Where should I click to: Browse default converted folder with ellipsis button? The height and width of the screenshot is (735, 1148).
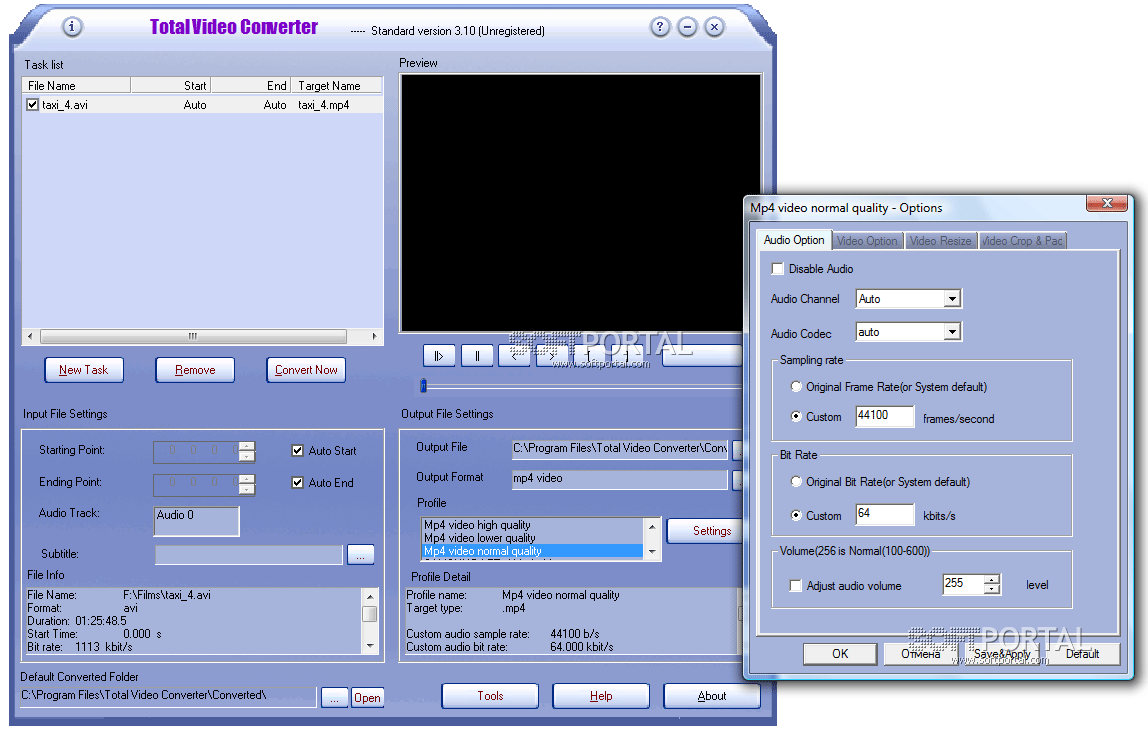click(334, 697)
